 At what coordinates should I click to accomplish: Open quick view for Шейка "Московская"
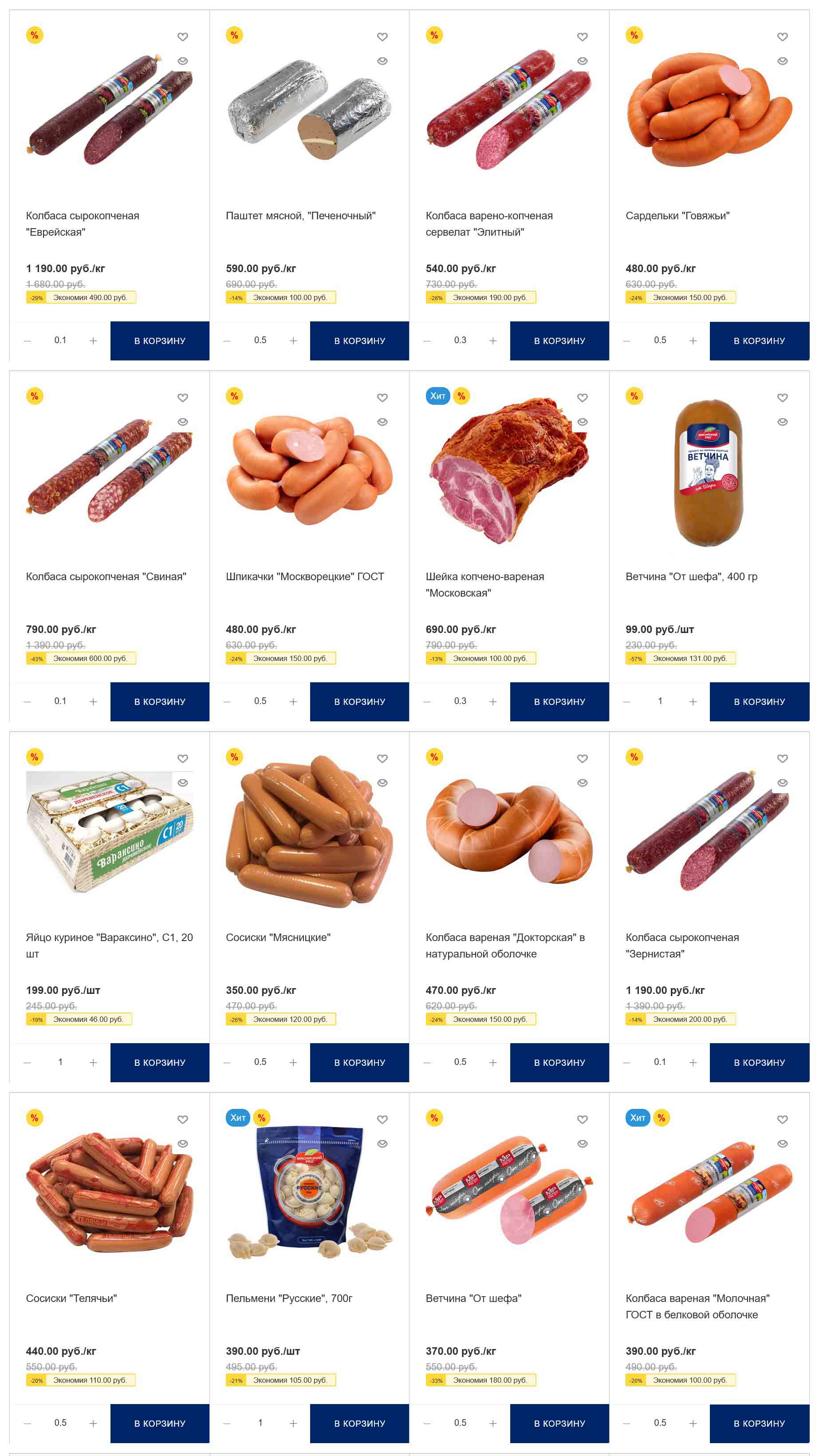[583, 422]
